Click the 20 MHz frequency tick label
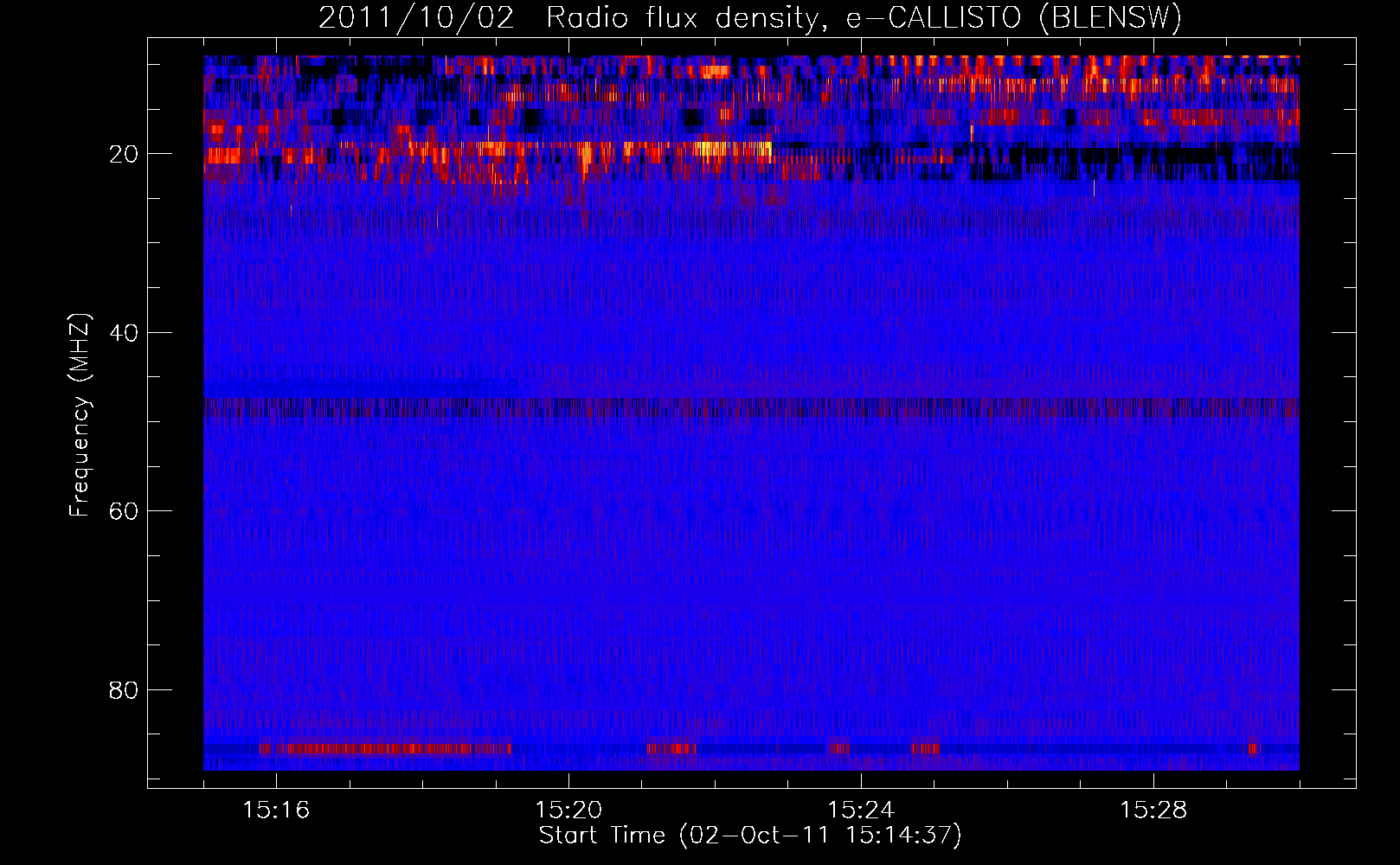The image size is (1400, 865). 124,154
